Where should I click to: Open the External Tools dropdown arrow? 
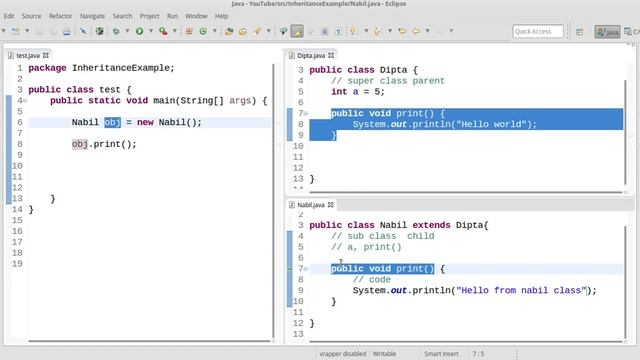pyautogui.click(x=175, y=31)
